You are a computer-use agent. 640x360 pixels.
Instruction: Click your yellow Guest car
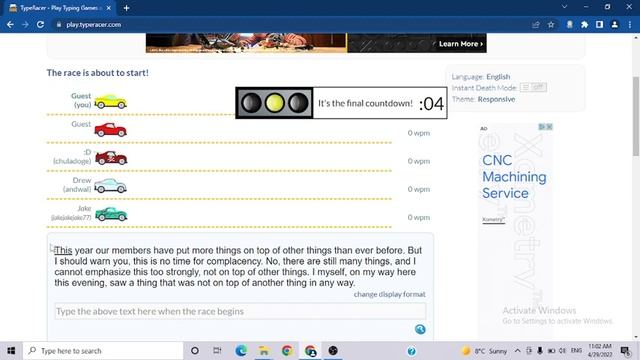tap(111, 101)
